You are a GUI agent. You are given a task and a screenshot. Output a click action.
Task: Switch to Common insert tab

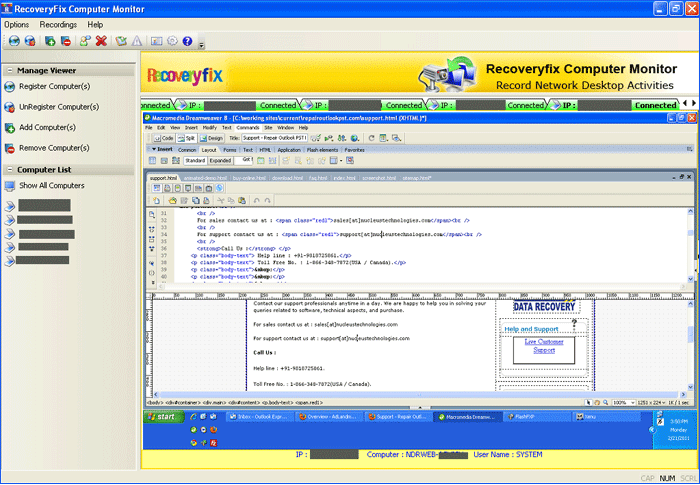187,150
